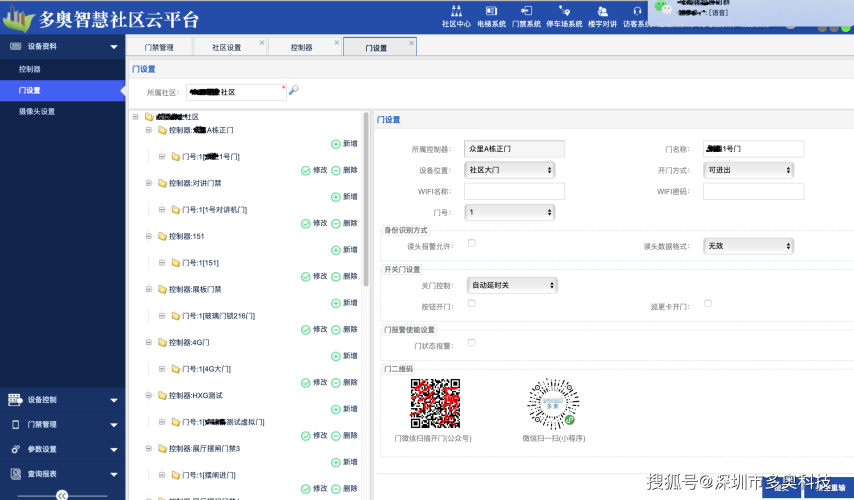The height and width of the screenshot is (500, 854).
Task: Click 新增 icon under 控制器:HXG测试
Action: tap(336, 409)
